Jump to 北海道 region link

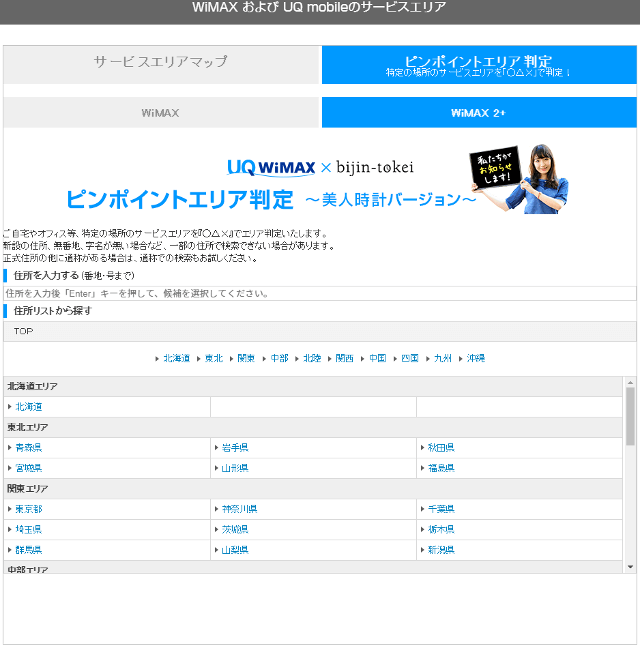(x=176, y=358)
